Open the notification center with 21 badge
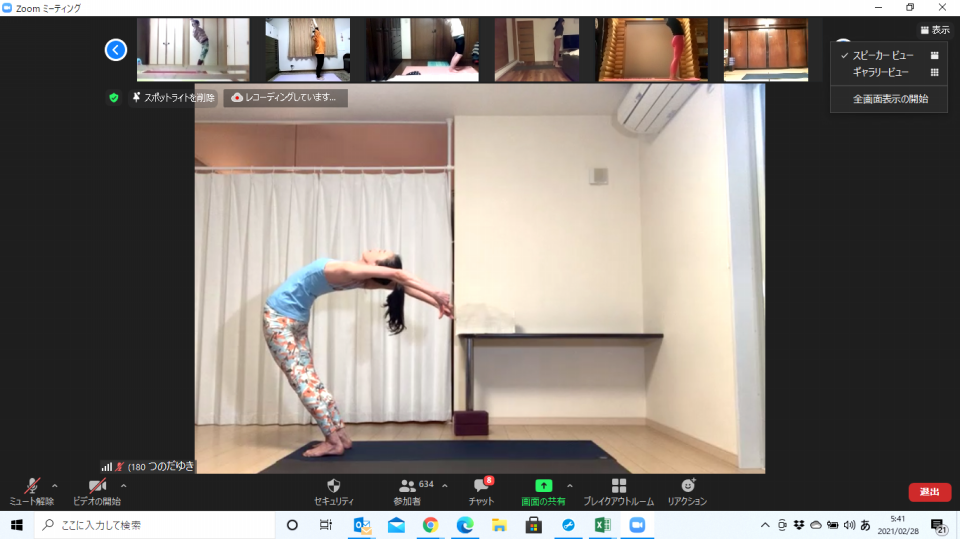The width and height of the screenshot is (960, 539). (x=939, y=526)
